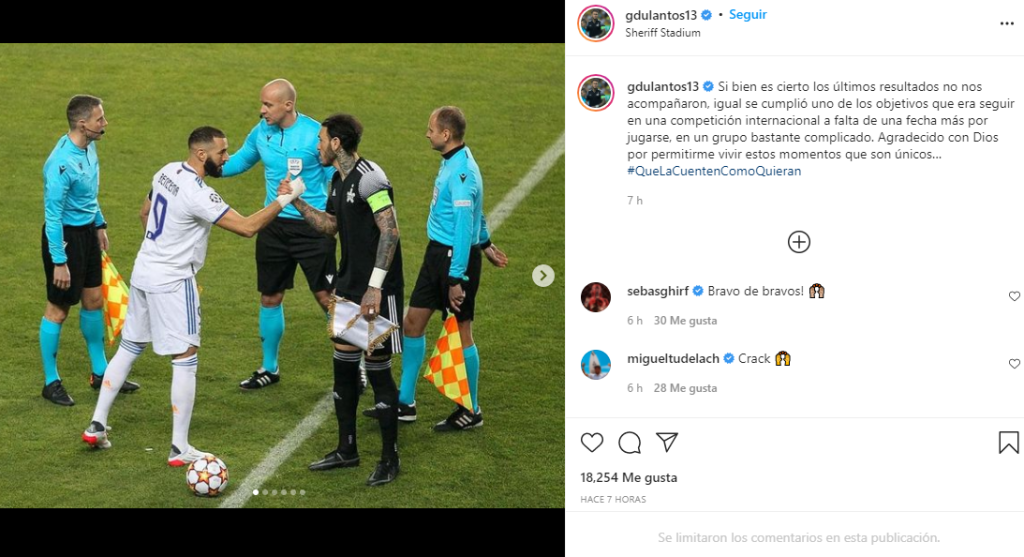The image size is (1024, 557).
Task: View the 30 Me gusta on sebasghirf's comment
Action: 685,321
